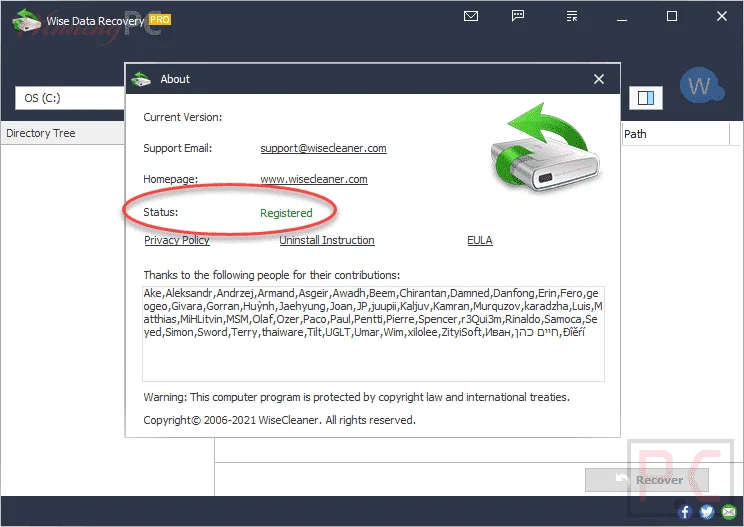The image size is (744, 527).
Task: Toggle the preview pane layout icon
Action: pyautogui.click(x=646, y=98)
